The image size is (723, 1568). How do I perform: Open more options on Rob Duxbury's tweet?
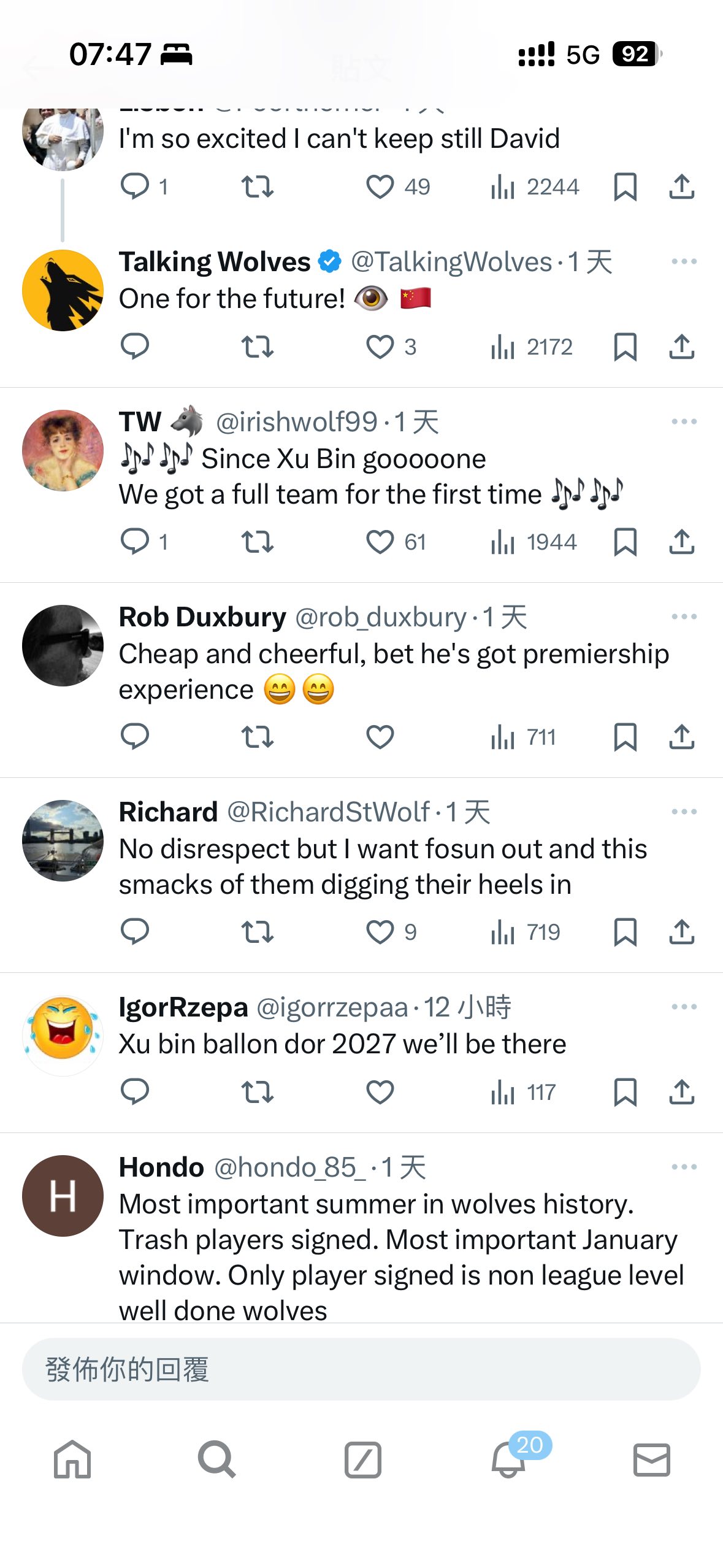pyautogui.click(x=684, y=617)
